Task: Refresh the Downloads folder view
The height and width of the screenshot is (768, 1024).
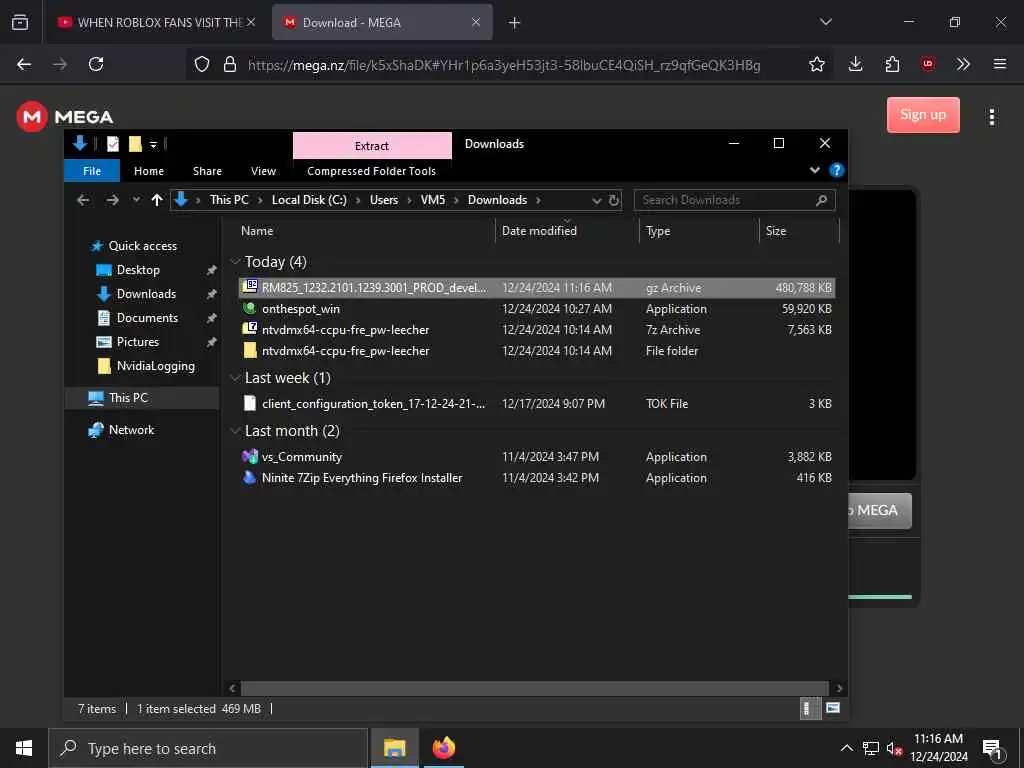Action: 614,200
